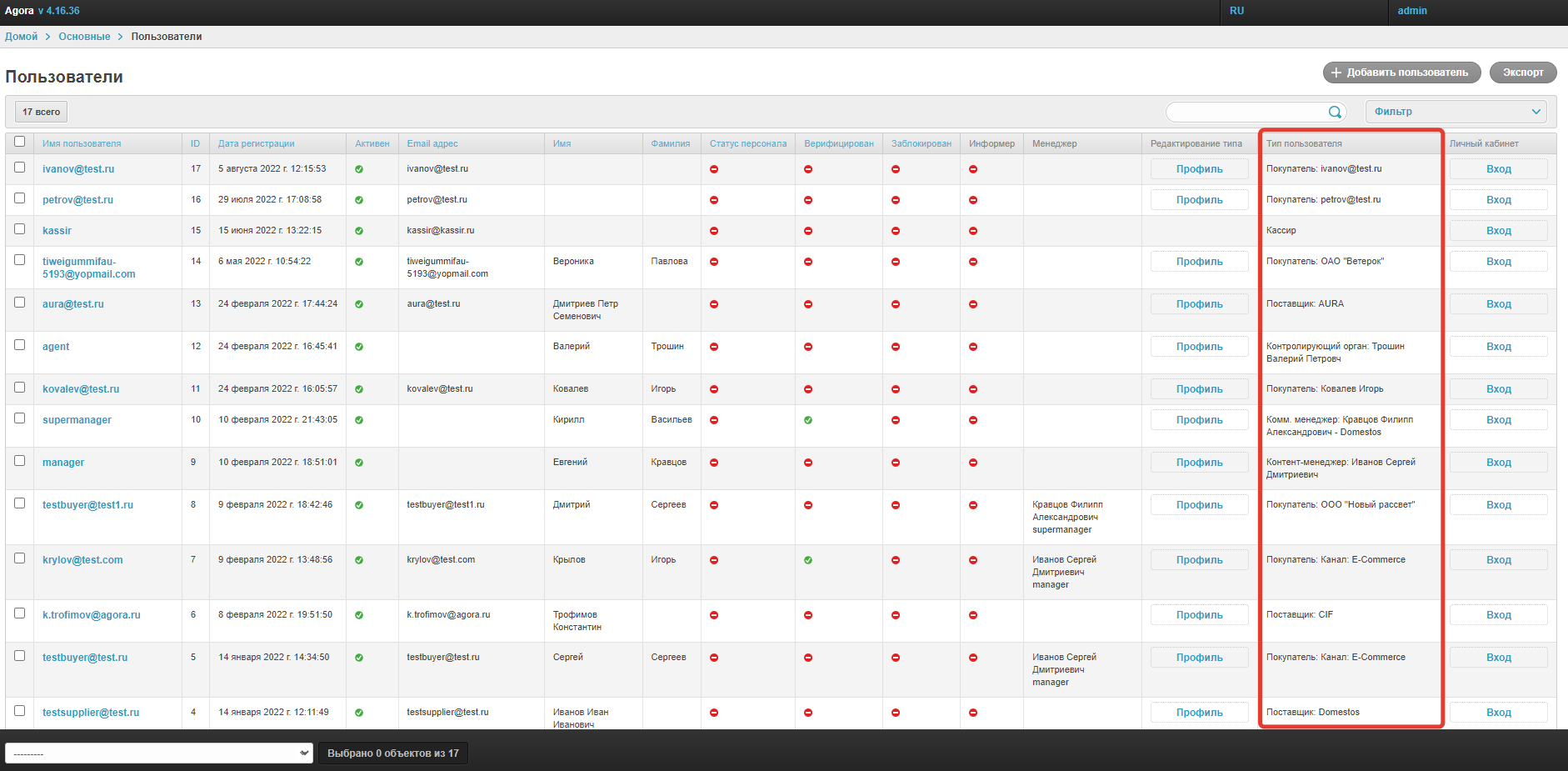Click into the search input field
Viewport: 1568px width, 771px height.
pyautogui.click(x=1246, y=112)
